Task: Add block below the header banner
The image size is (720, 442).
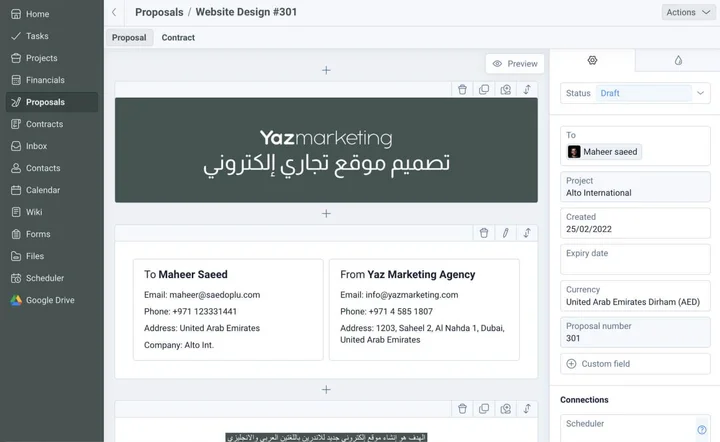Action: coord(326,213)
